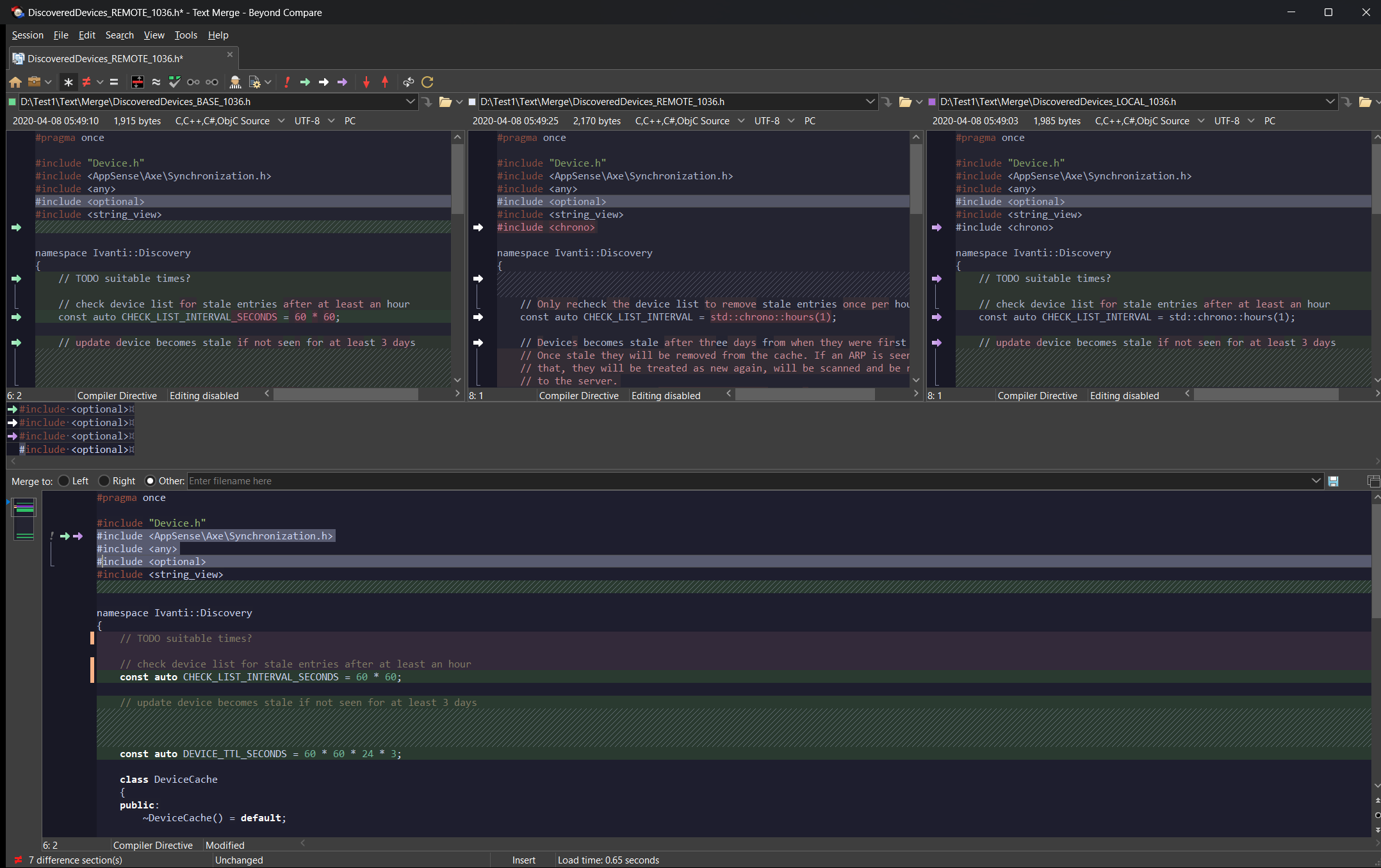Go to next difference section down arrow
1381x868 pixels.
366,82
